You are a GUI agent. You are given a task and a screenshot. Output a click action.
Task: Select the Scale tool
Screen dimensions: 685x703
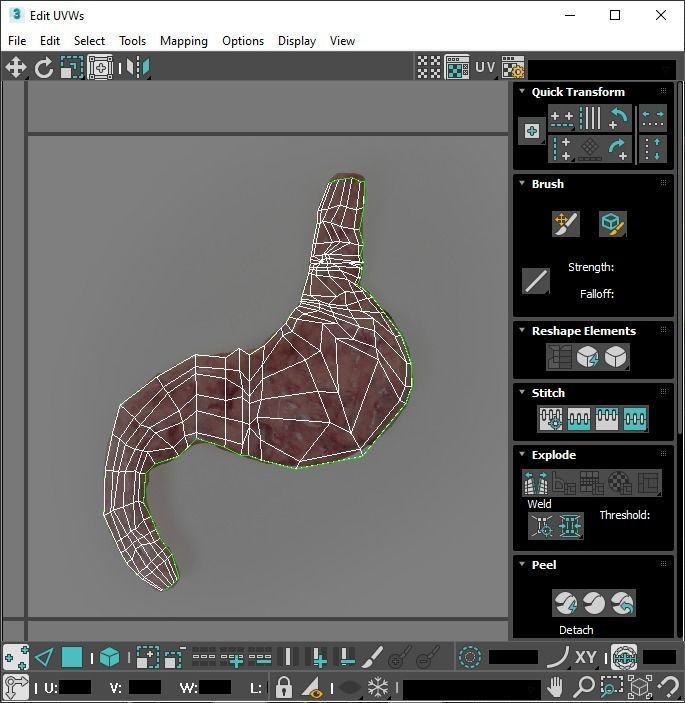[72, 68]
